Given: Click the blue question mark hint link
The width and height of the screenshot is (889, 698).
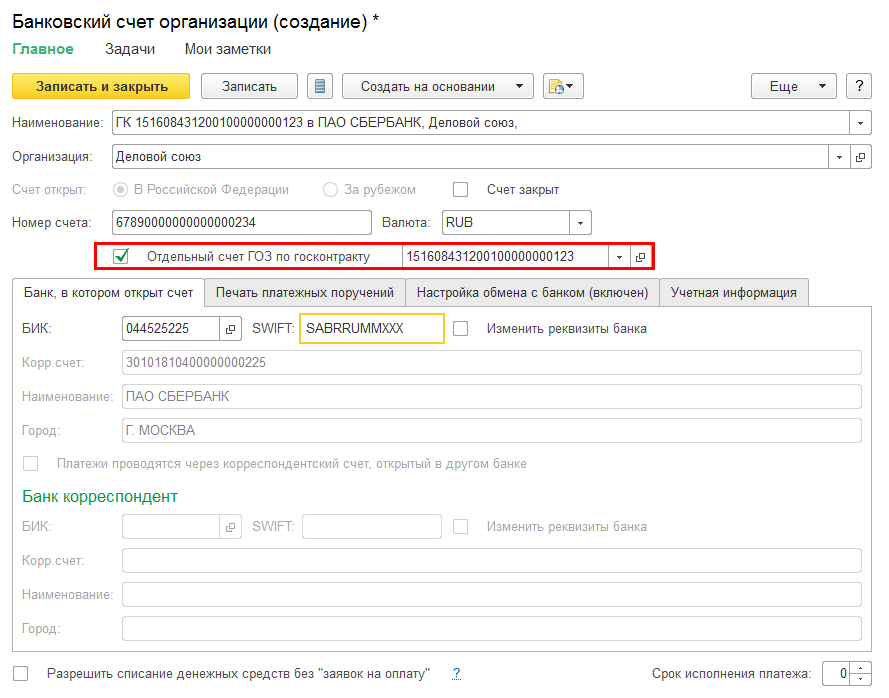Looking at the screenshot, I should point(456,674).
